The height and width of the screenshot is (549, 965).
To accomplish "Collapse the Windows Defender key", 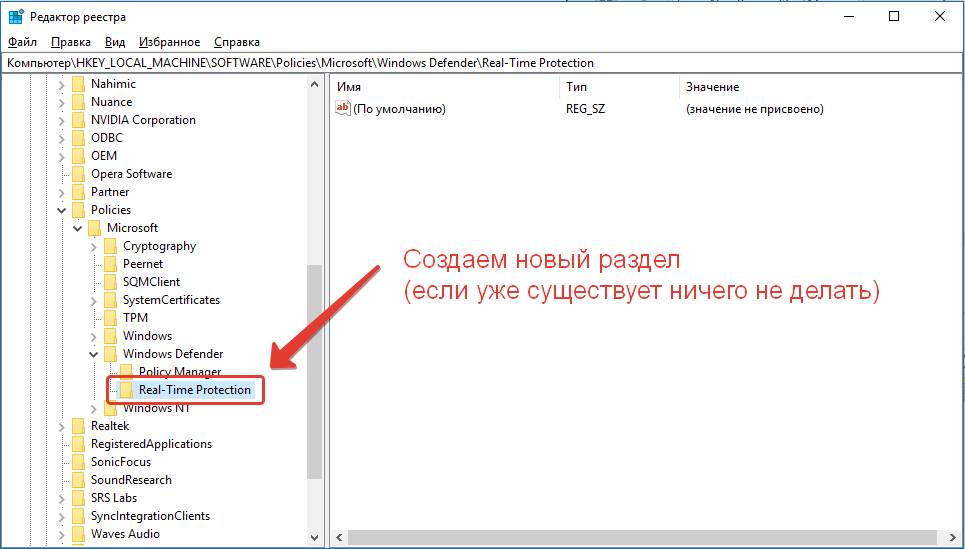I will [x=94, y=354].
